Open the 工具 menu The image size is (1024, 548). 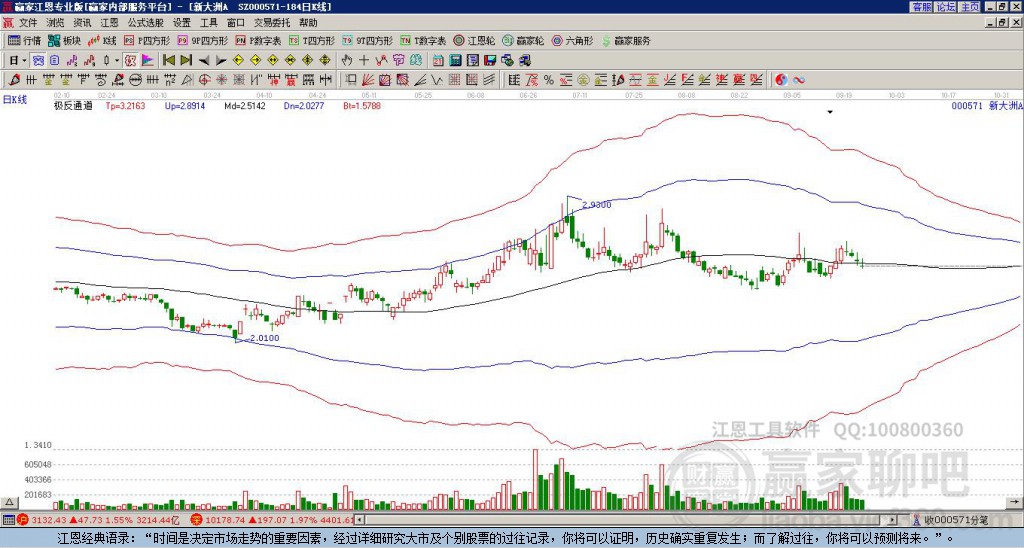208,23
